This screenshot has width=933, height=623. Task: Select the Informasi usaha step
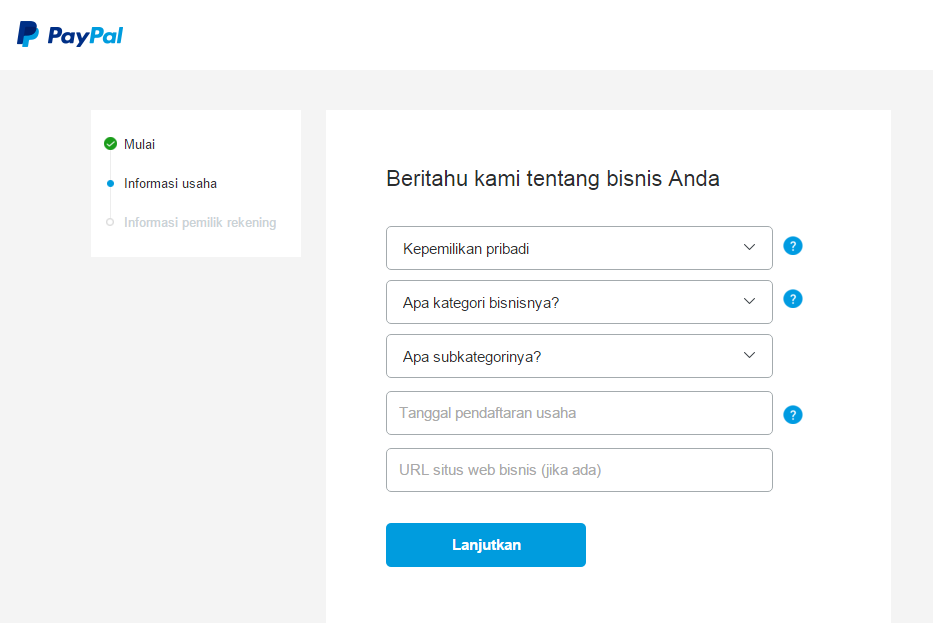click(170, 183)
